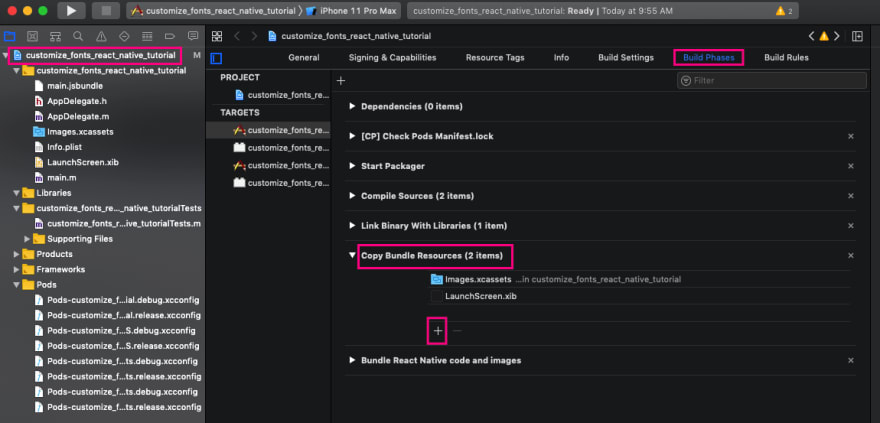This screenshot has width=880, height=423.
Task: Expand the Libraries folder
Action: tap(16, 193)
